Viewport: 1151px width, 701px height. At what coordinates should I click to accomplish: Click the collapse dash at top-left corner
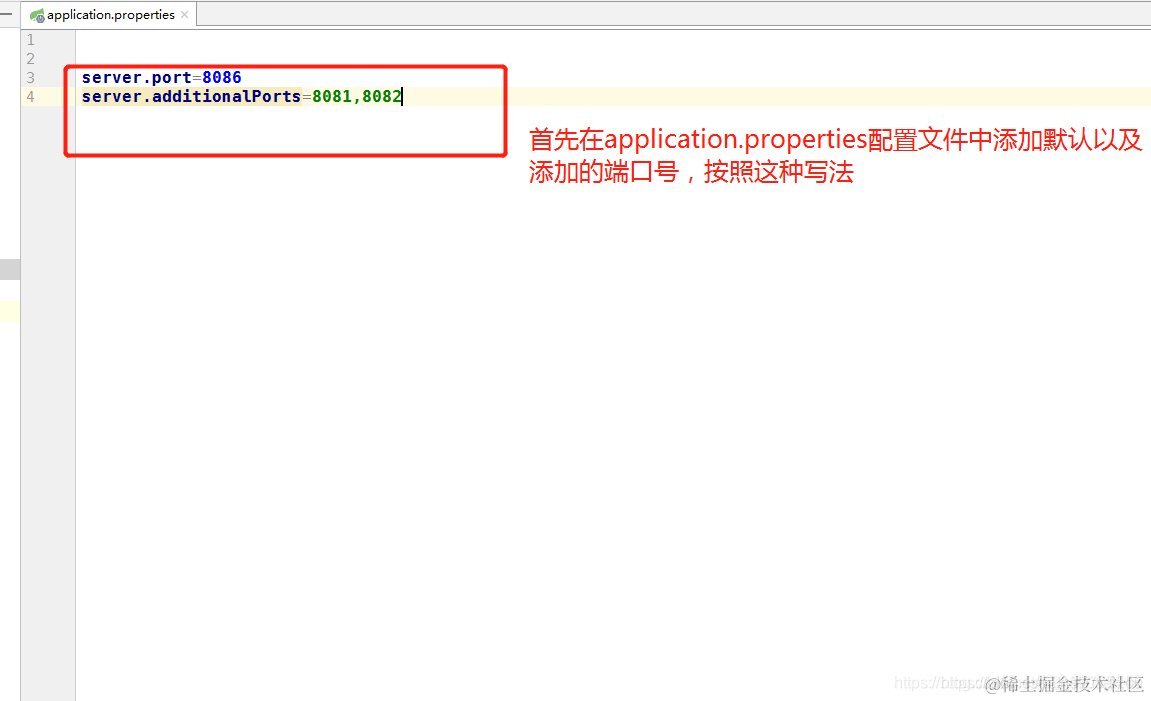pyautogui.click(x=6, y=13)
